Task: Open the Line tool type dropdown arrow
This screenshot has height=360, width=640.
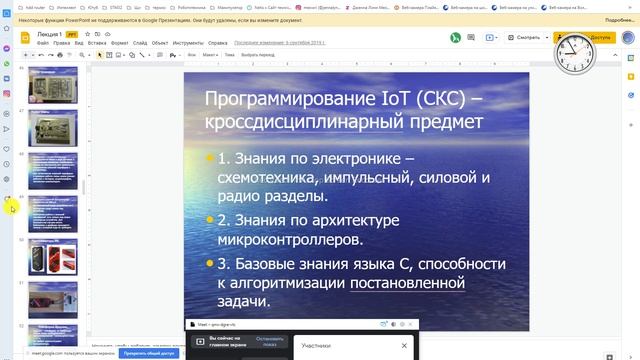Action: point(149,55)
